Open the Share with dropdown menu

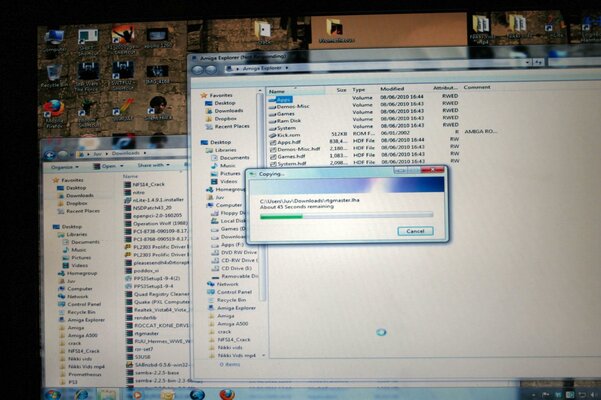click(153, 165)
